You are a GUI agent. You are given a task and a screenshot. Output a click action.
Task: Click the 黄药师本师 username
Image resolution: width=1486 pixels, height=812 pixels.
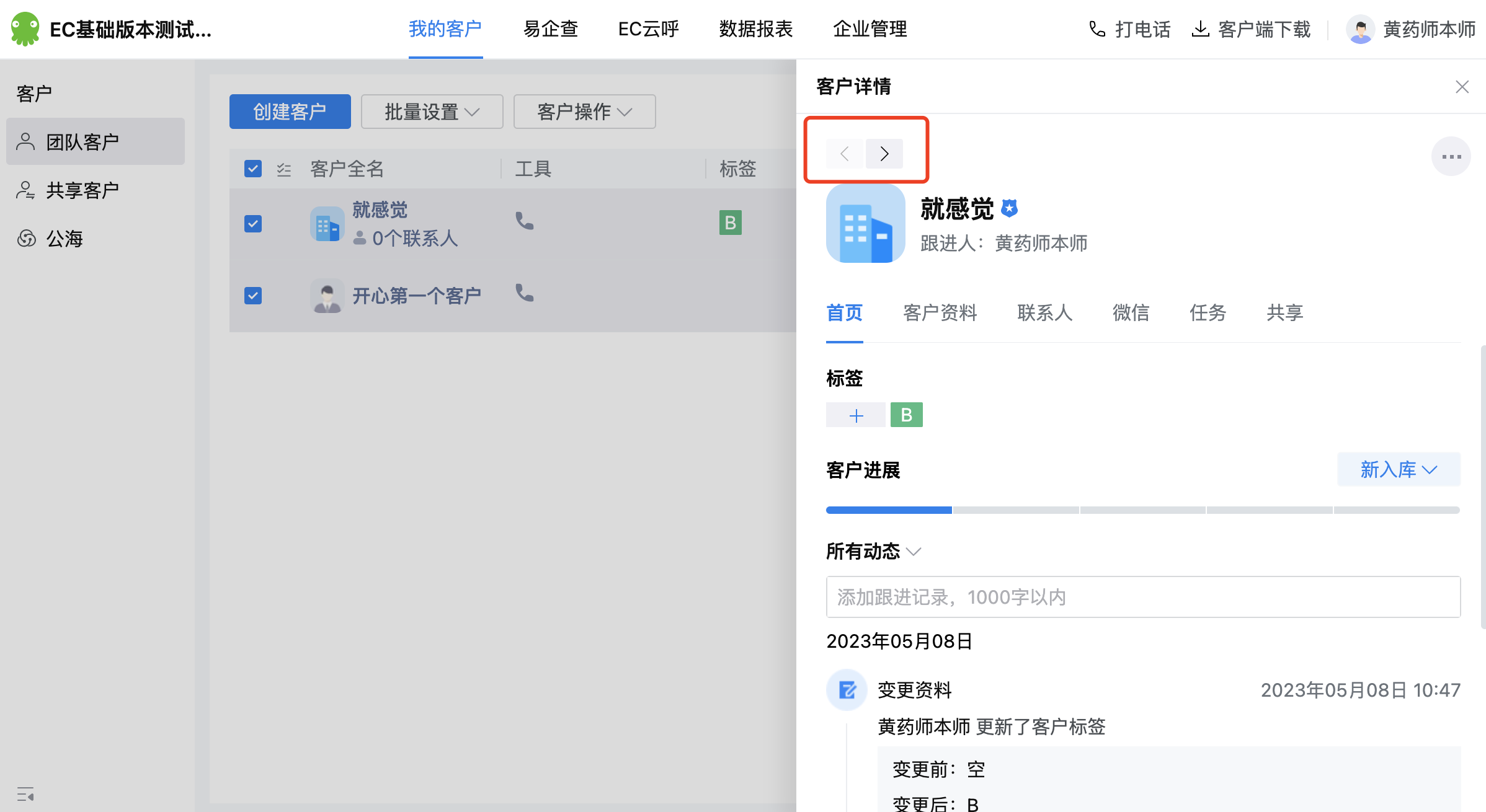tap(1430, 29)
